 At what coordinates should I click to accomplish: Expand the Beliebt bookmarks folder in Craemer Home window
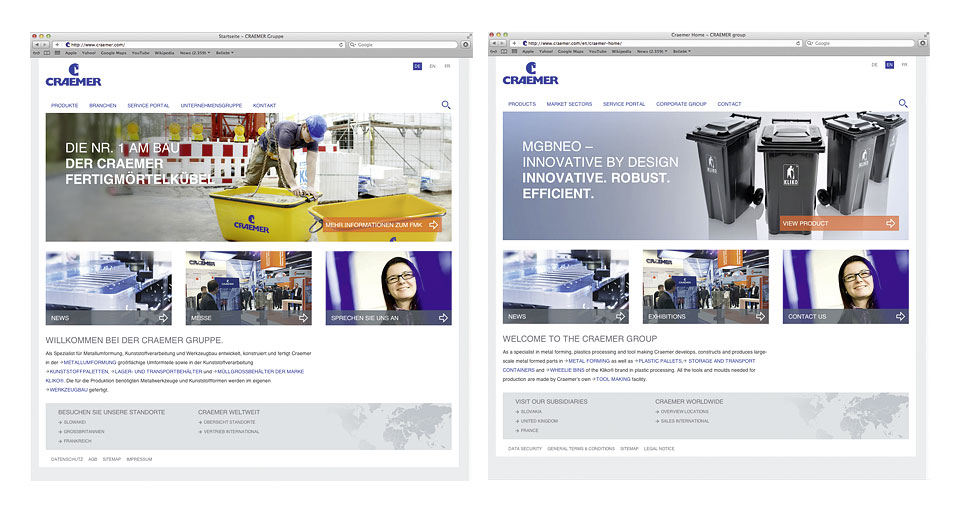(x=681, y=51)
